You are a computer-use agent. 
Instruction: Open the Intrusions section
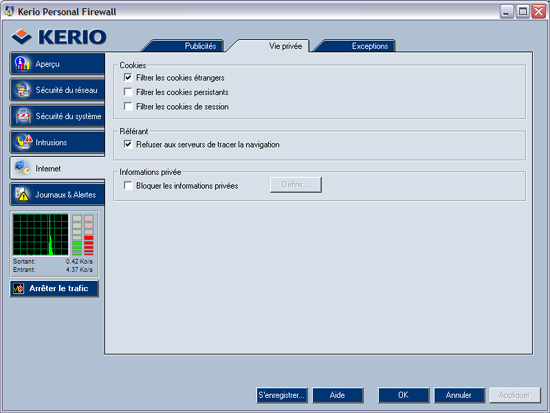pyautogui.click(x=57, y=142)
